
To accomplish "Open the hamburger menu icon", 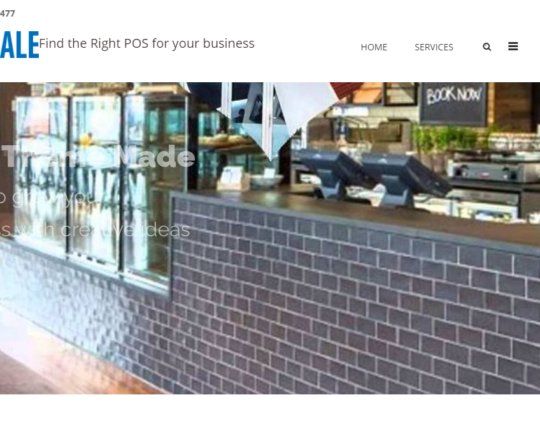I will (x=513, y=46).
